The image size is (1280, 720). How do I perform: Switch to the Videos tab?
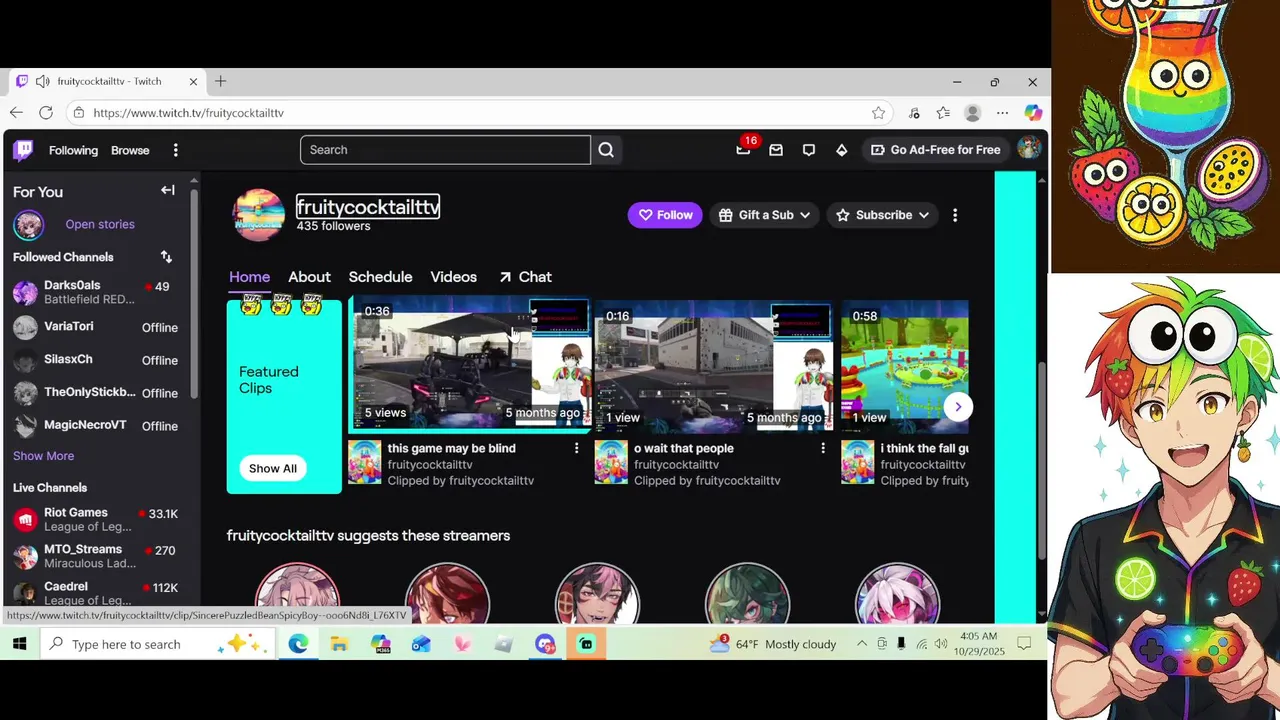tap(453, 277)
